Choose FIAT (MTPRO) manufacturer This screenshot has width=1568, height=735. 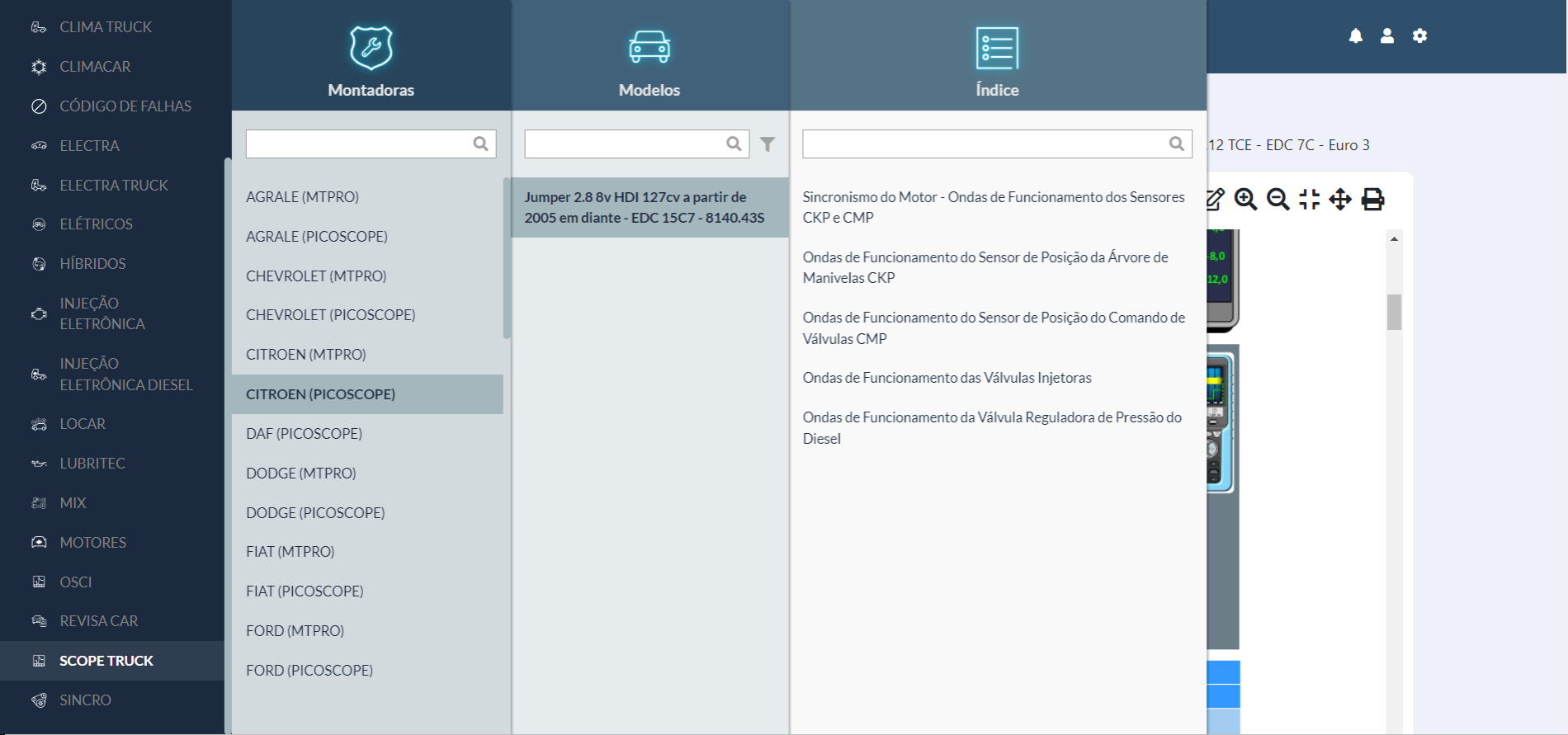(290, 552)
